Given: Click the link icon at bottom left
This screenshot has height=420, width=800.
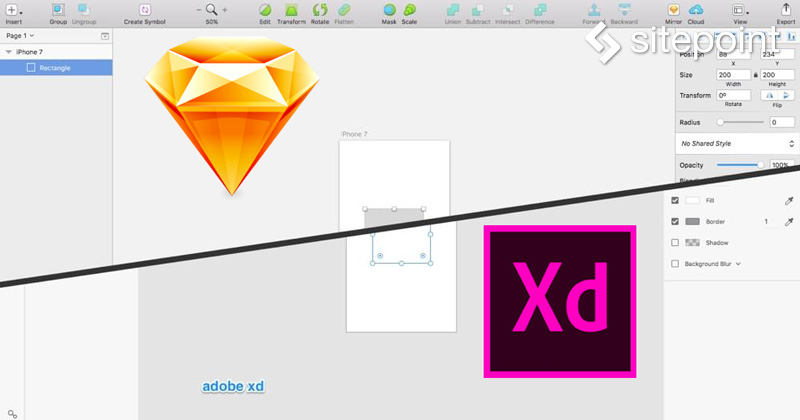Looking at the screenshot, I should click(x=12, y=414).
